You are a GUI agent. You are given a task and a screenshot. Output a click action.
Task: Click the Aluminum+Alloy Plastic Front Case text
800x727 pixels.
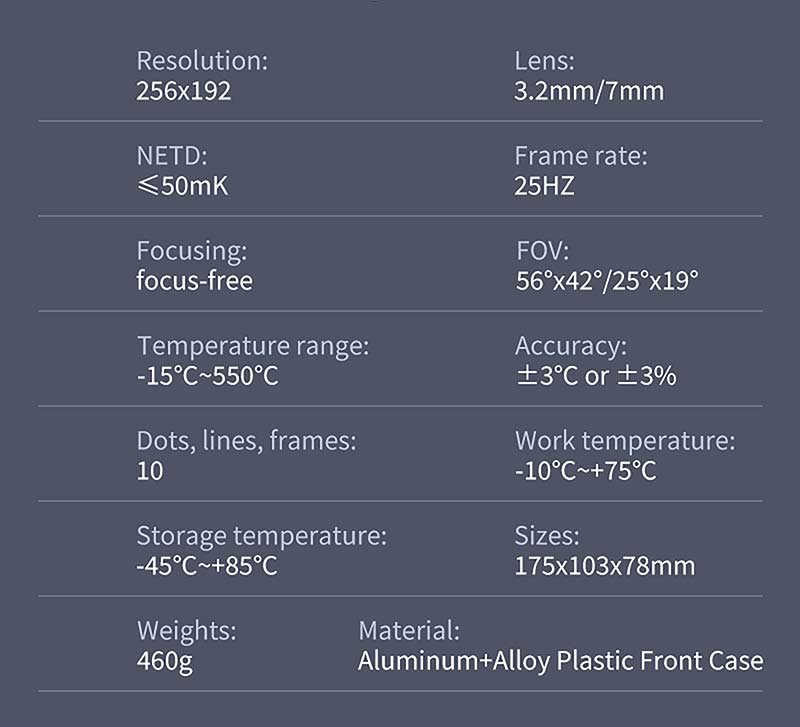(x=560, y=661)
